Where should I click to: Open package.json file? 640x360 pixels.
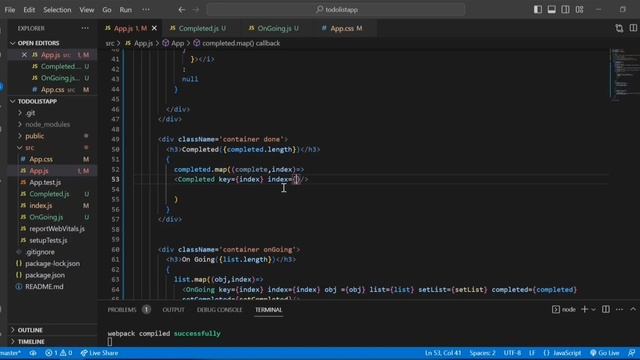click(45, 275)
